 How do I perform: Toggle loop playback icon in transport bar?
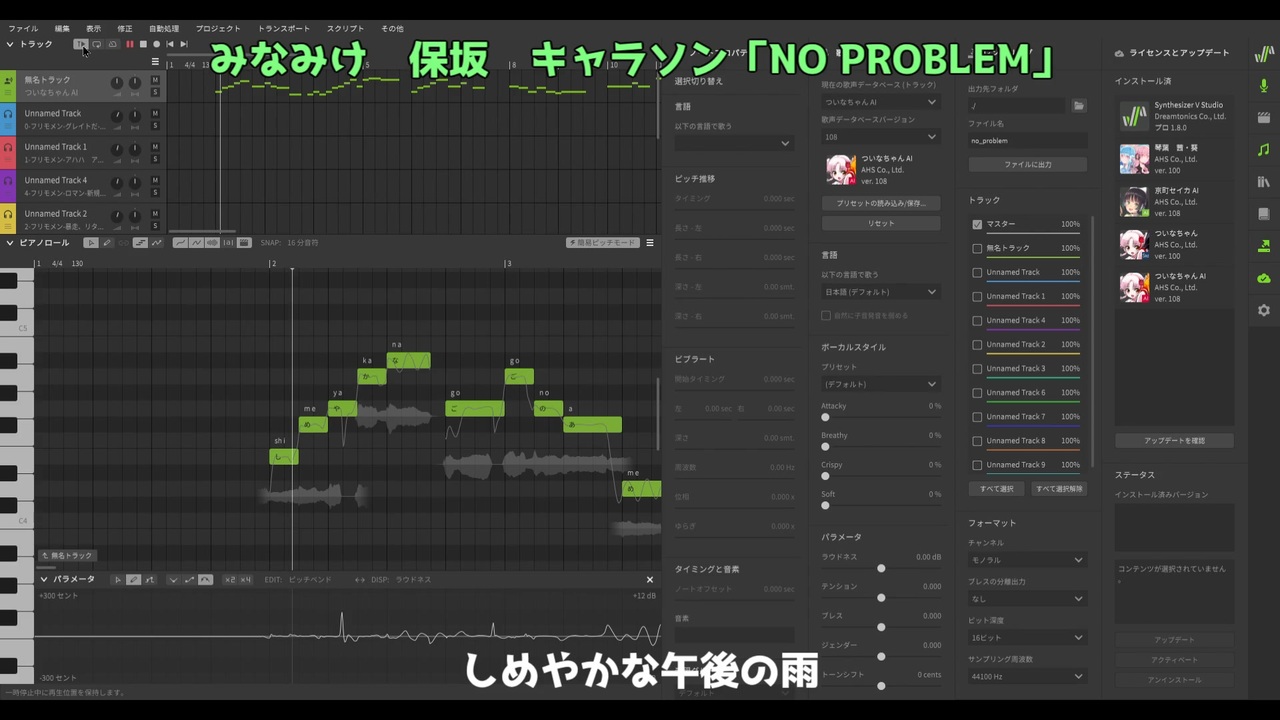pos(97,44)
